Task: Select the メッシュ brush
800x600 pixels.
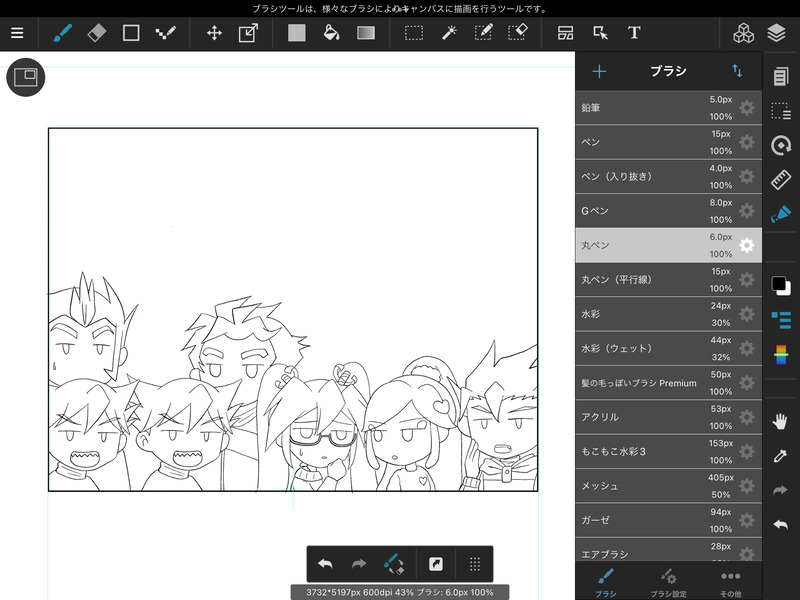Action: [x=668, y=486]
